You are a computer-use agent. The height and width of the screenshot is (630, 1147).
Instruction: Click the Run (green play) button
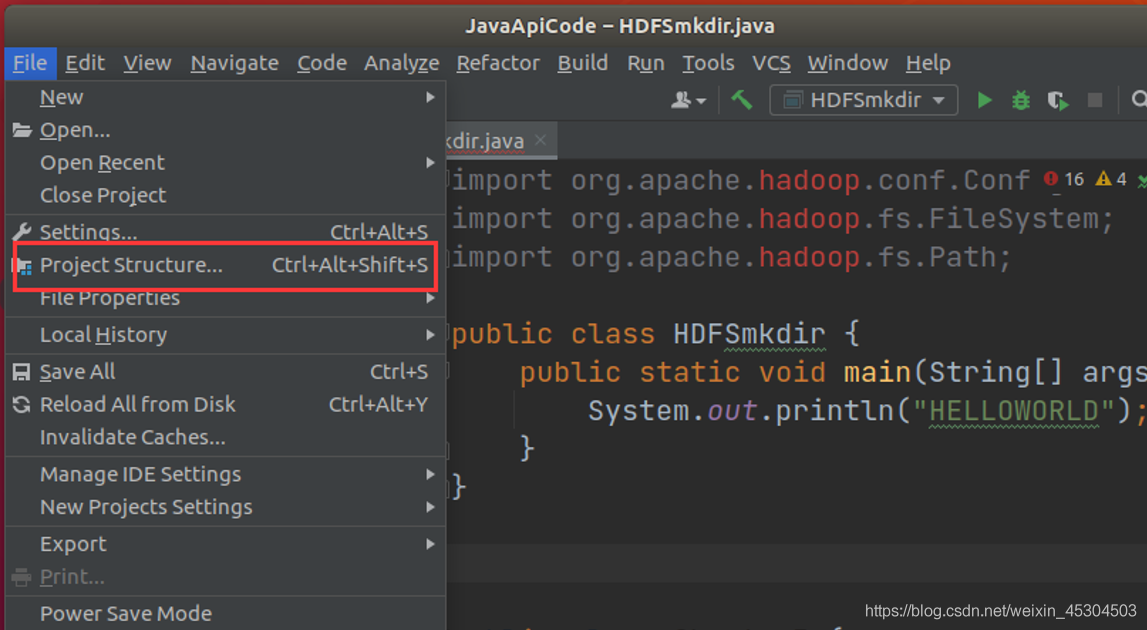985,100
